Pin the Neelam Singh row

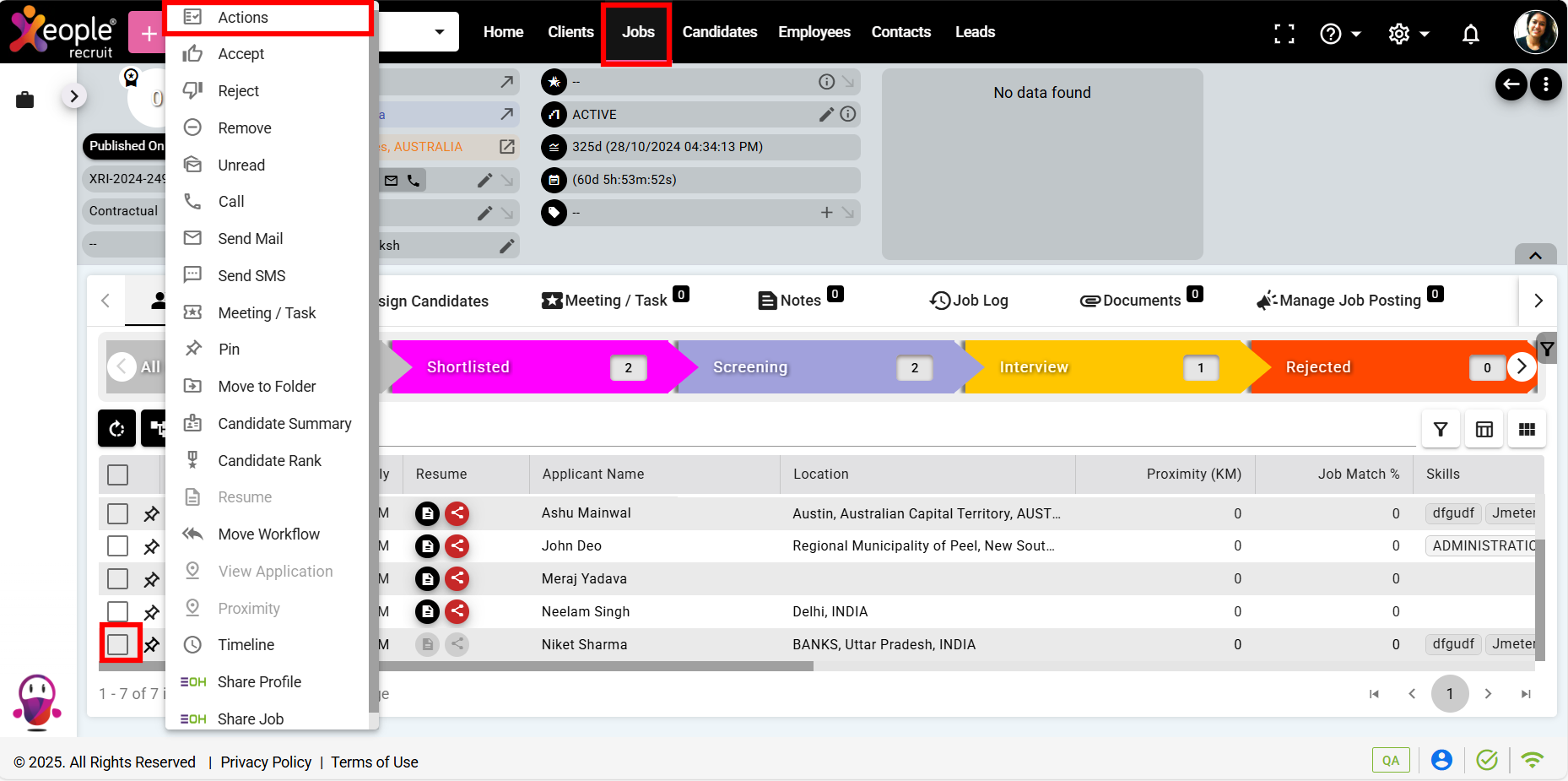pyautogui.click(x=152, y=612)
